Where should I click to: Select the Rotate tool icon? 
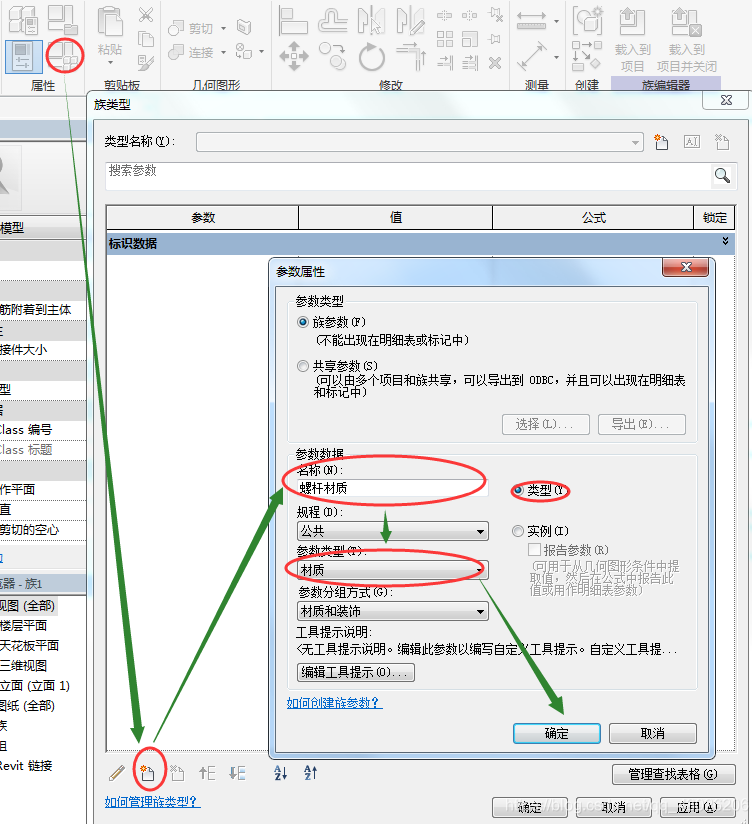(x=372, y=56)
